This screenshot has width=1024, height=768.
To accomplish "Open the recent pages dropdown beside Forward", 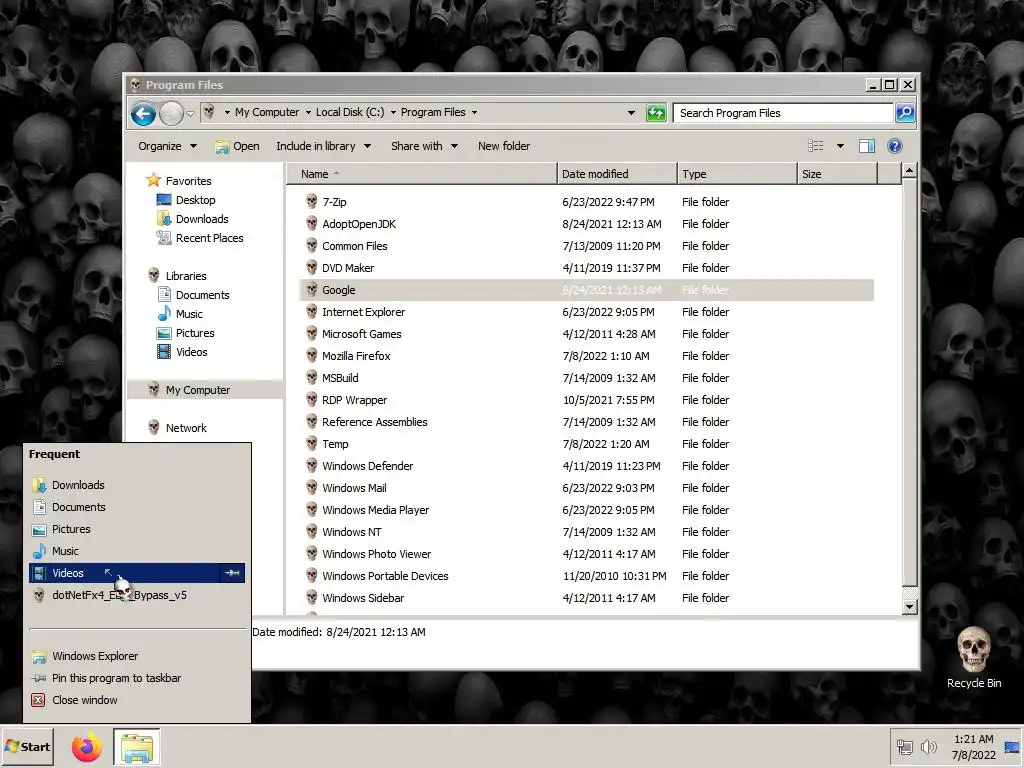I will (190, 114).
